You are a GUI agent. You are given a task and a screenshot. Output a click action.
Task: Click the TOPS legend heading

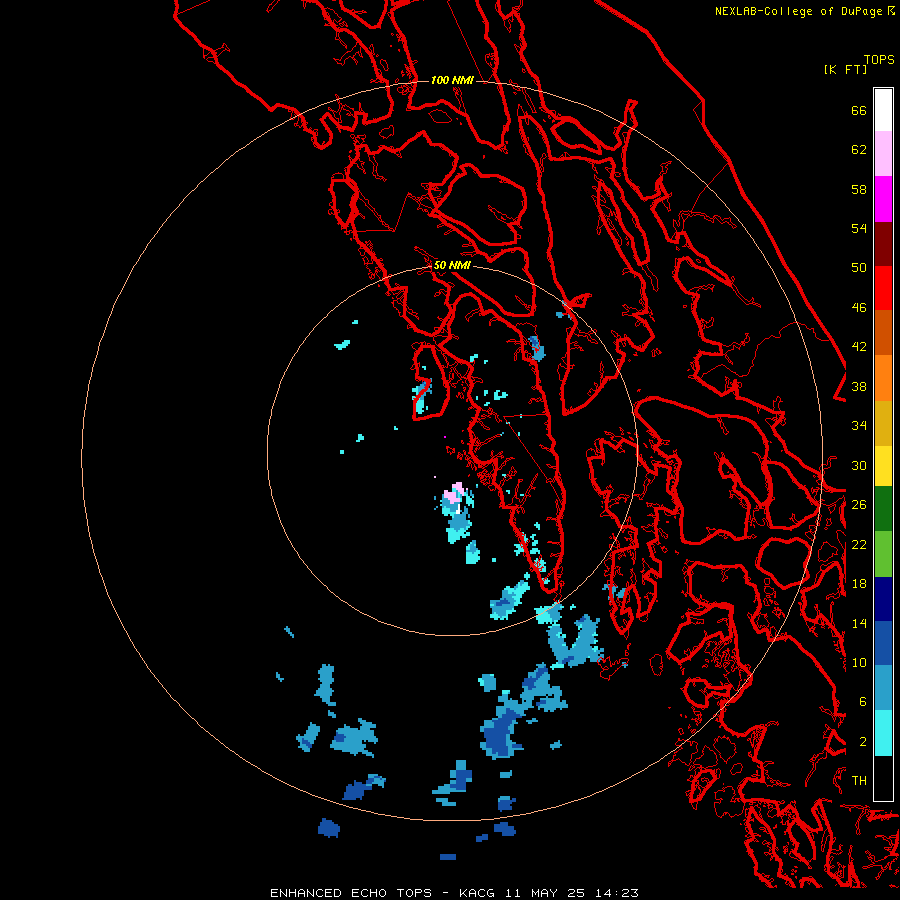click(x=879, y=60)
